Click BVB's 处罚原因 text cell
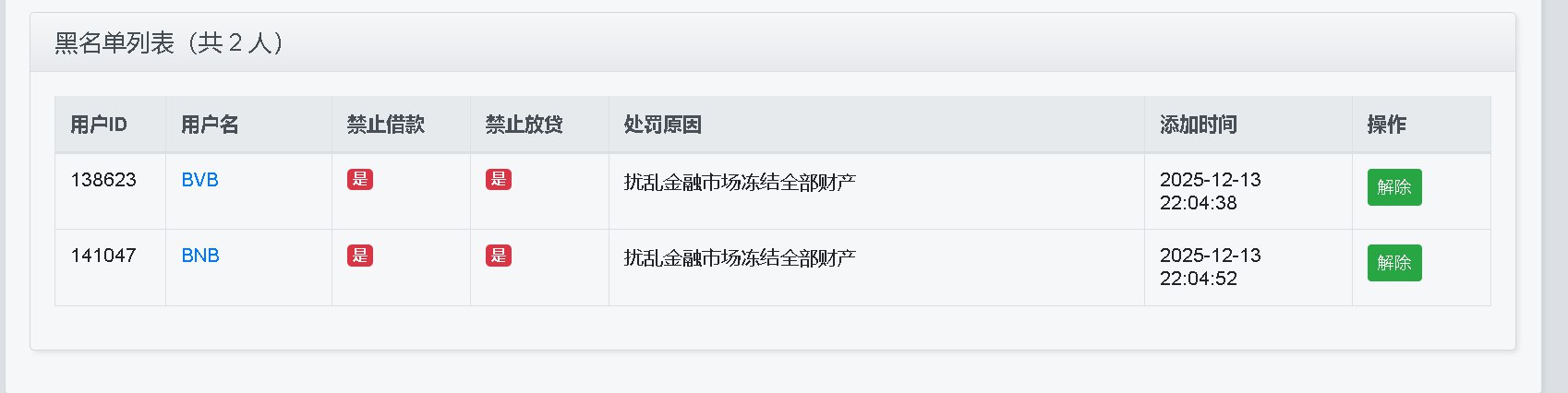 [740, 182]
